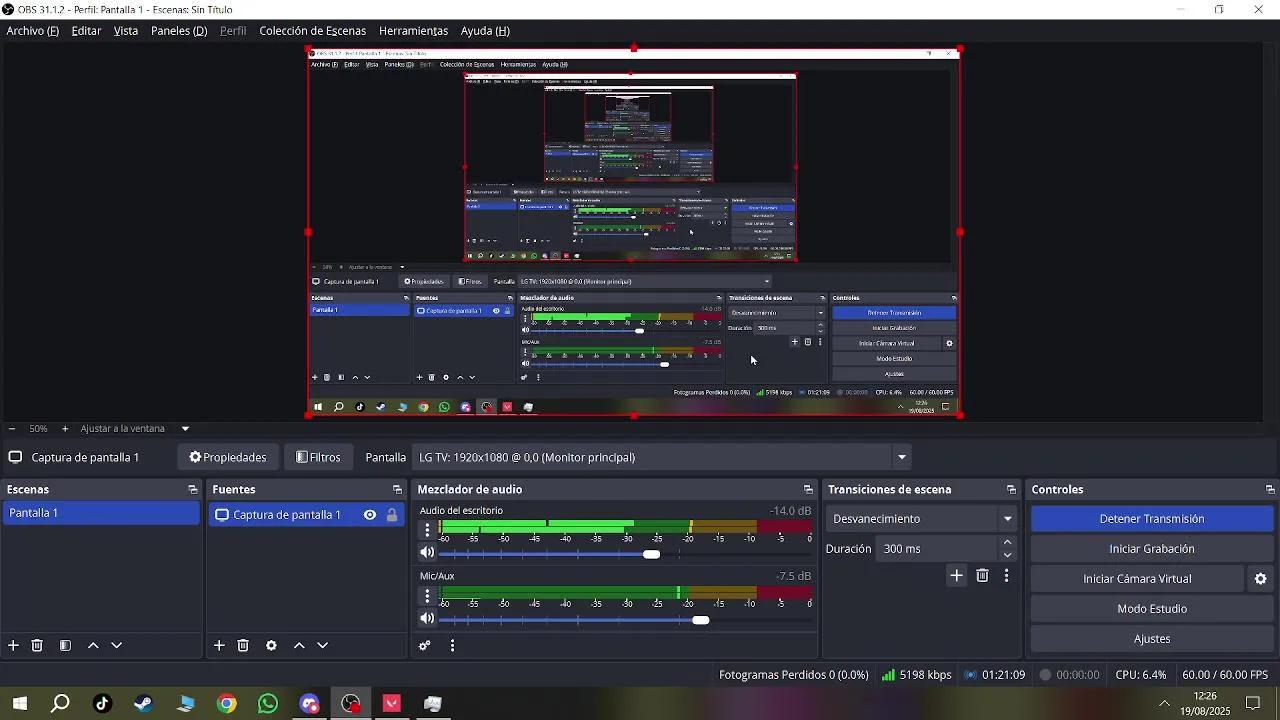Open Ajustes button in Controles

click(x=1152, y=639)
